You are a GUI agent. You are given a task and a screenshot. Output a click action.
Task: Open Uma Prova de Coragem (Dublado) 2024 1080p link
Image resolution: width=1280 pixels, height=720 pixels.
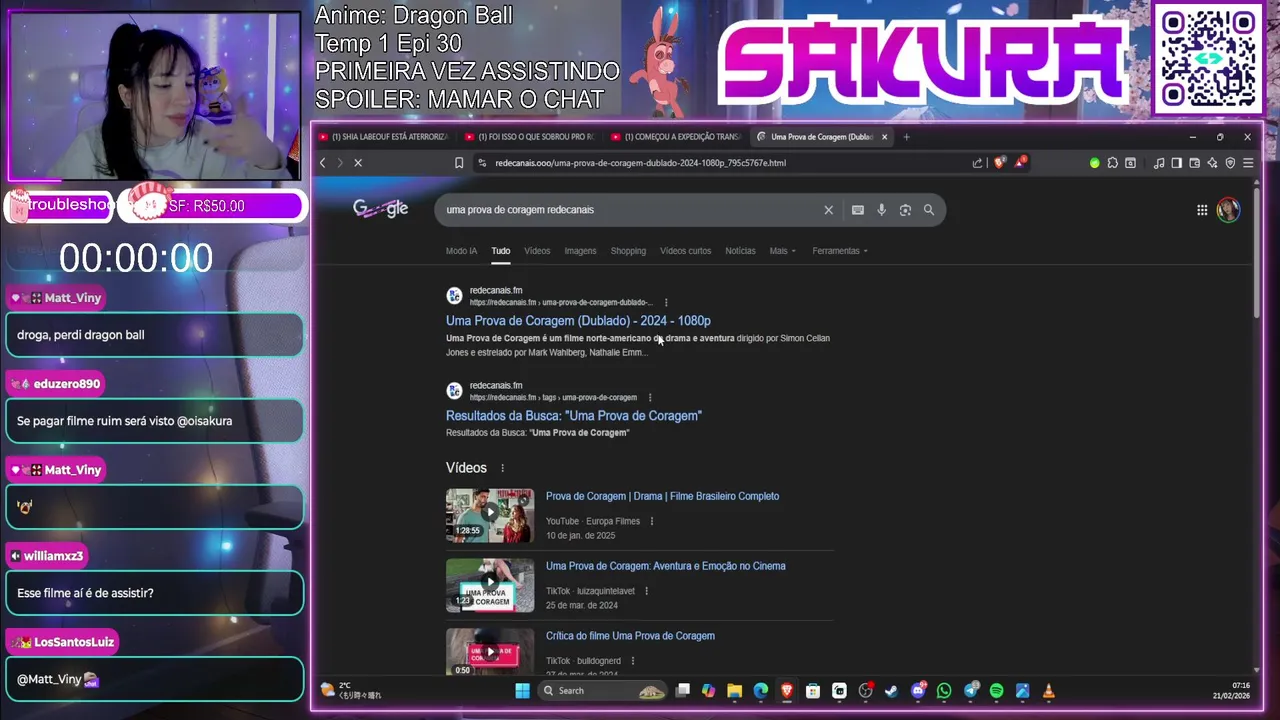pos(578,321)
